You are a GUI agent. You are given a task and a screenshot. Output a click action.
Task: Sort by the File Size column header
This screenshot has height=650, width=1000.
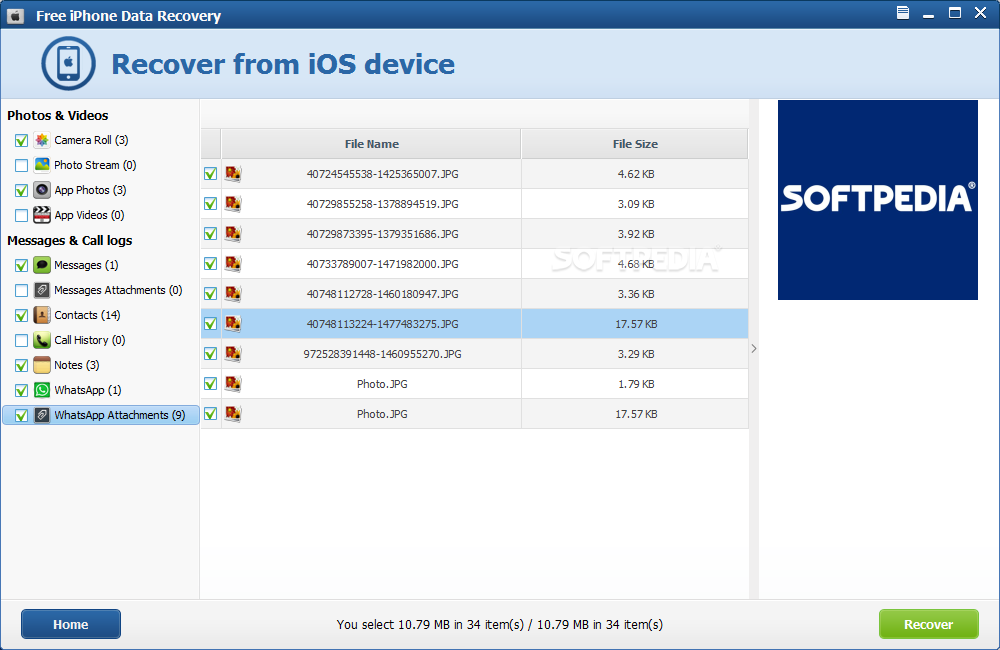pyautogui.click(x=635, y=144)
